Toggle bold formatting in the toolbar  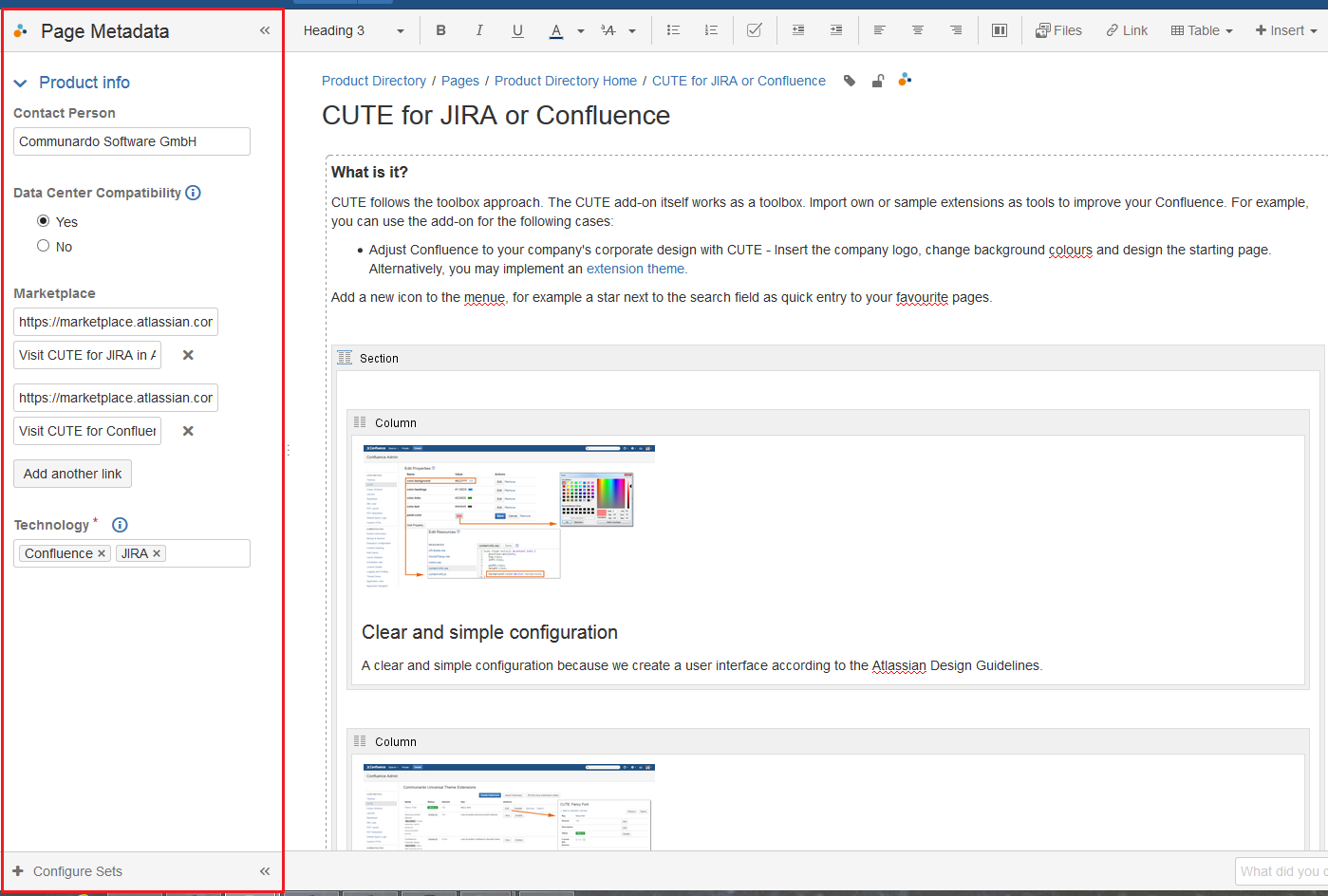pos(440,30)
